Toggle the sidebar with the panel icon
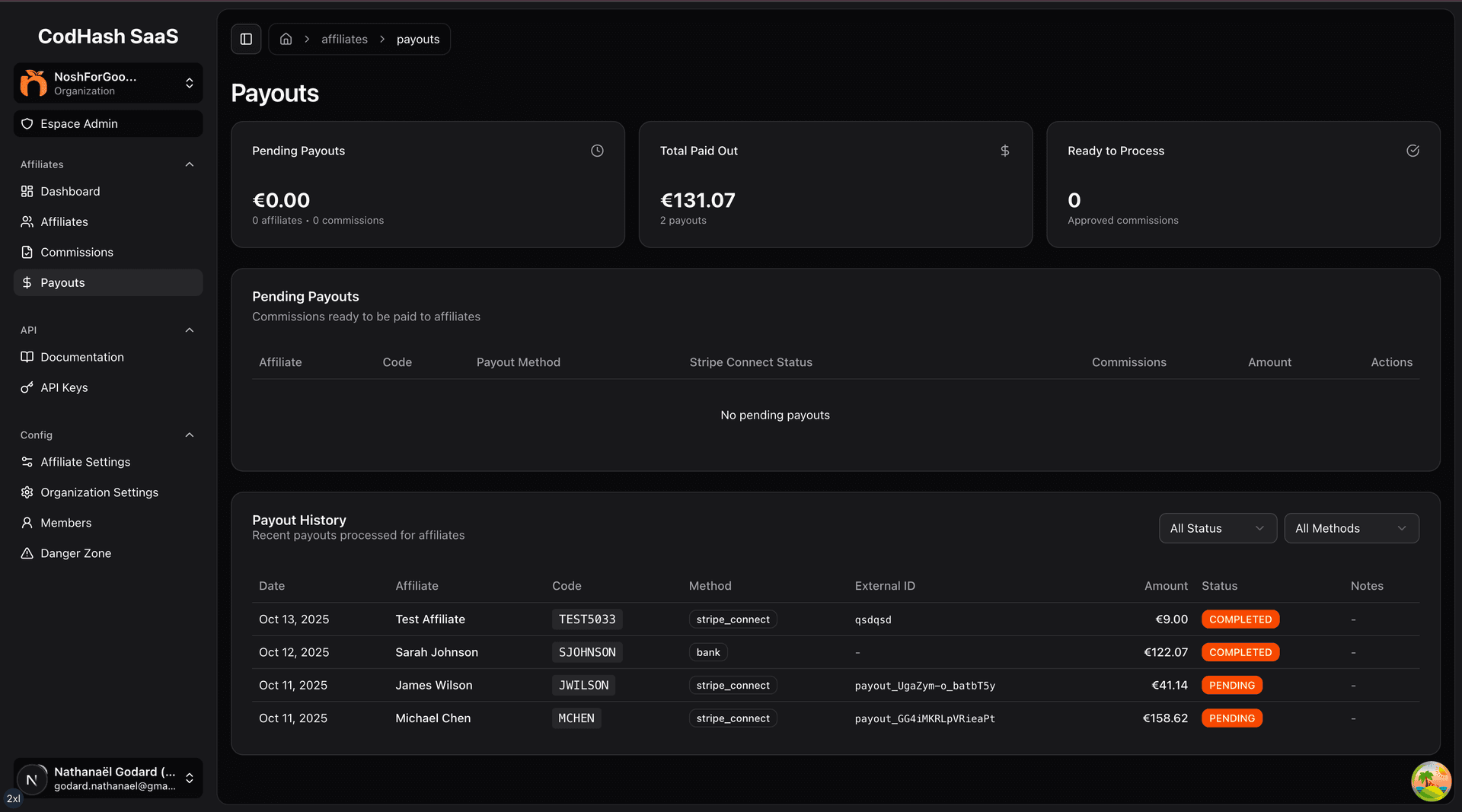The height and width of the screenshot is (812, 1462). click(246, 38)
